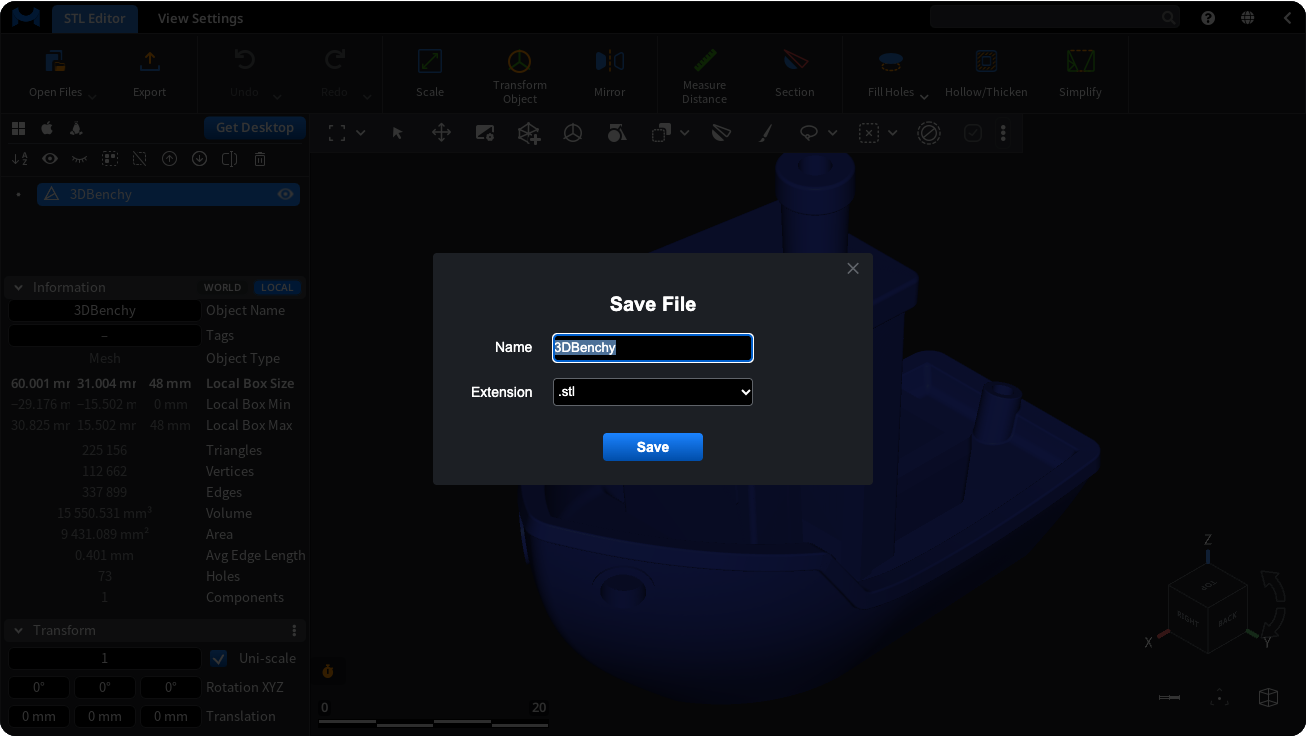Toggle the Uni-scale checkbox
Image resolution: width=1306 pixels, height=736 pixels.
[x=219, y=658]
